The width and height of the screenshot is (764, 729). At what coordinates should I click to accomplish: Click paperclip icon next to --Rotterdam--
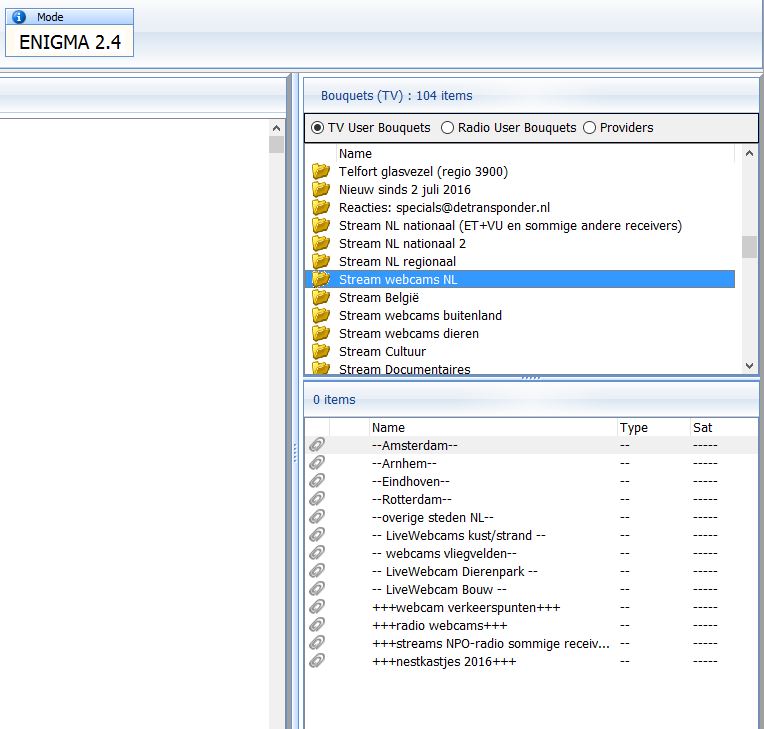tap(317, 499)
